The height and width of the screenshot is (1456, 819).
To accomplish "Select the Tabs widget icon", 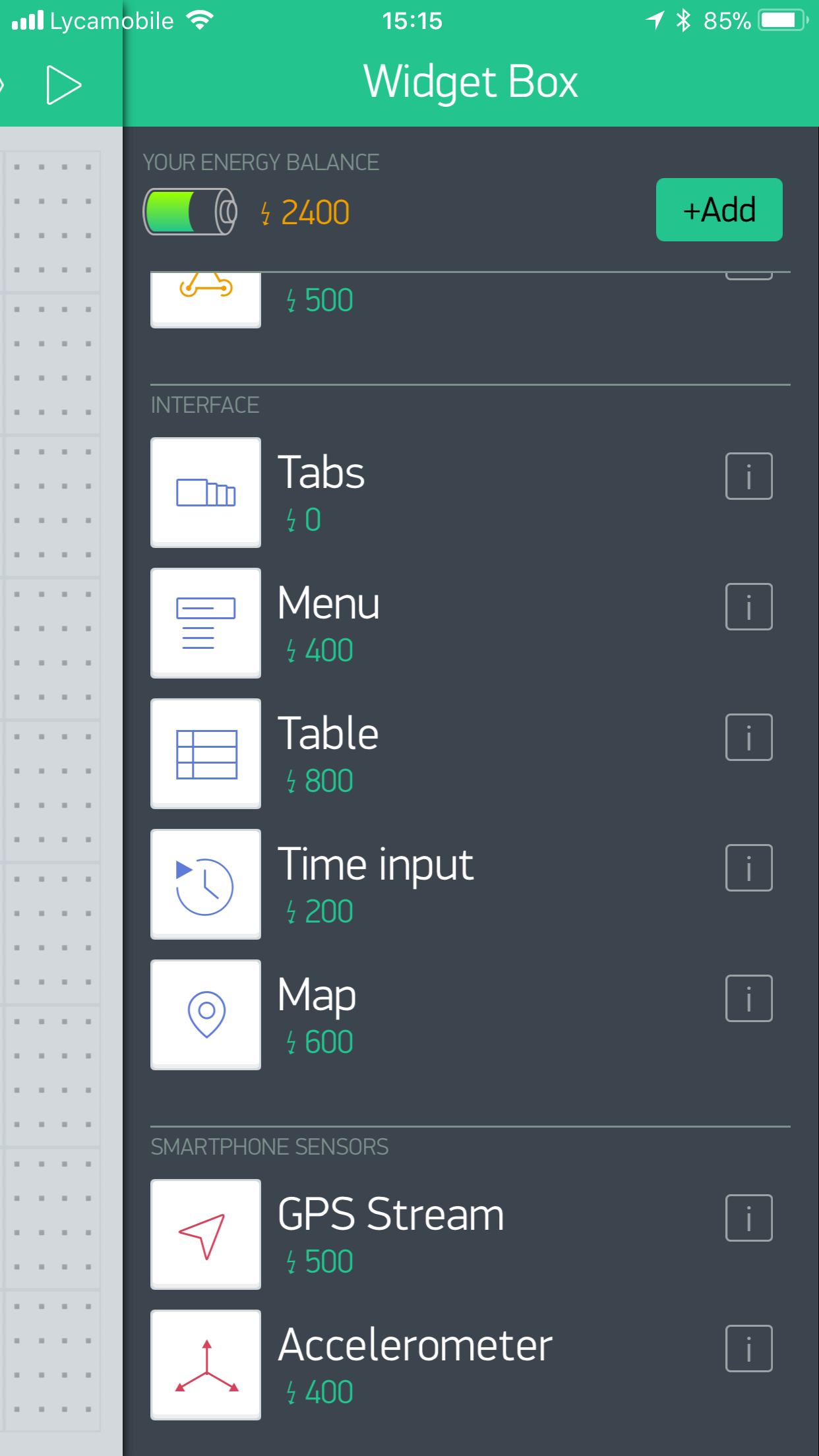I will [x=206, y=493].
